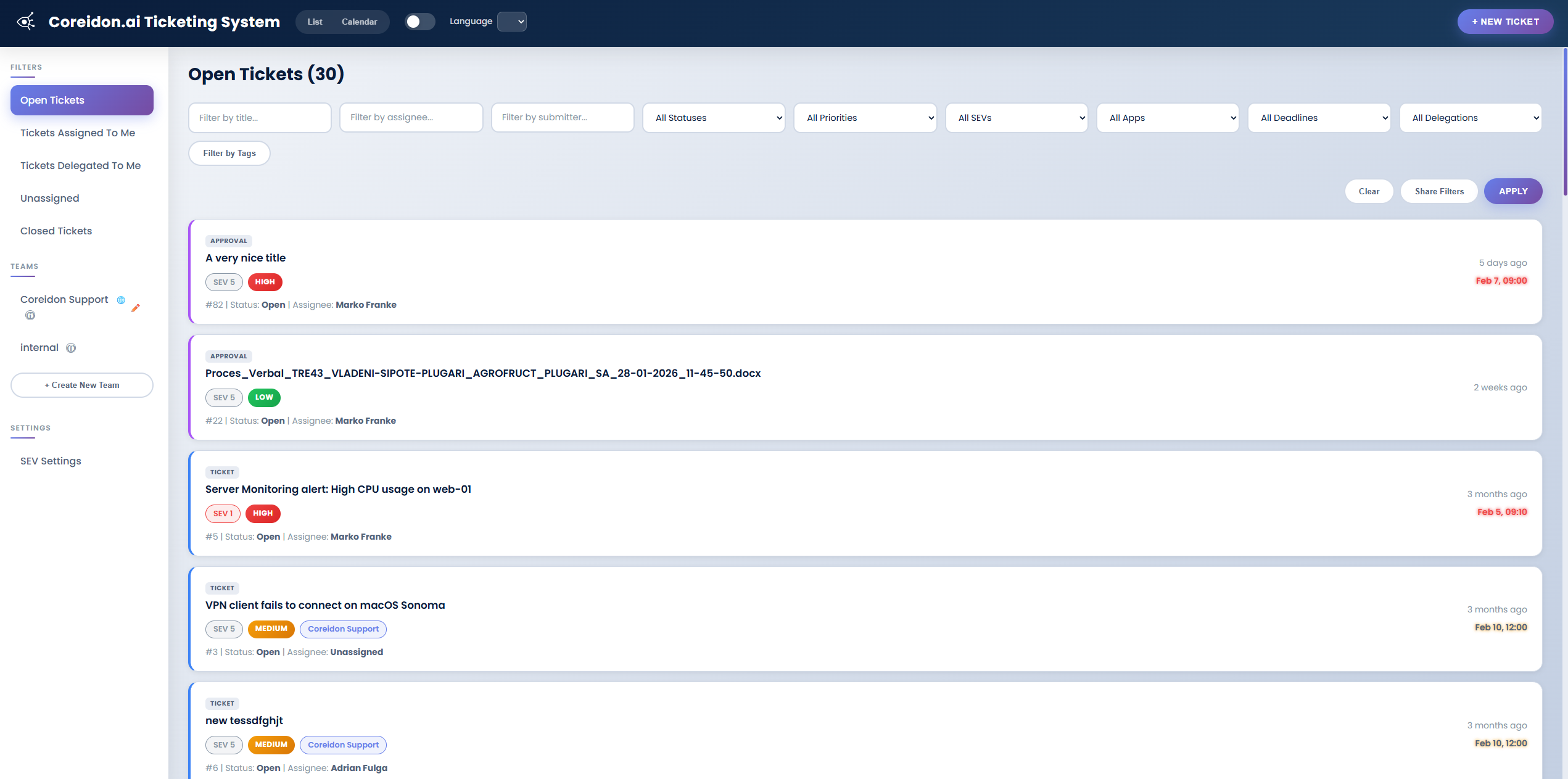
Task: Click the globe icon next to Coreidon Support
Action: coord(120,299)
